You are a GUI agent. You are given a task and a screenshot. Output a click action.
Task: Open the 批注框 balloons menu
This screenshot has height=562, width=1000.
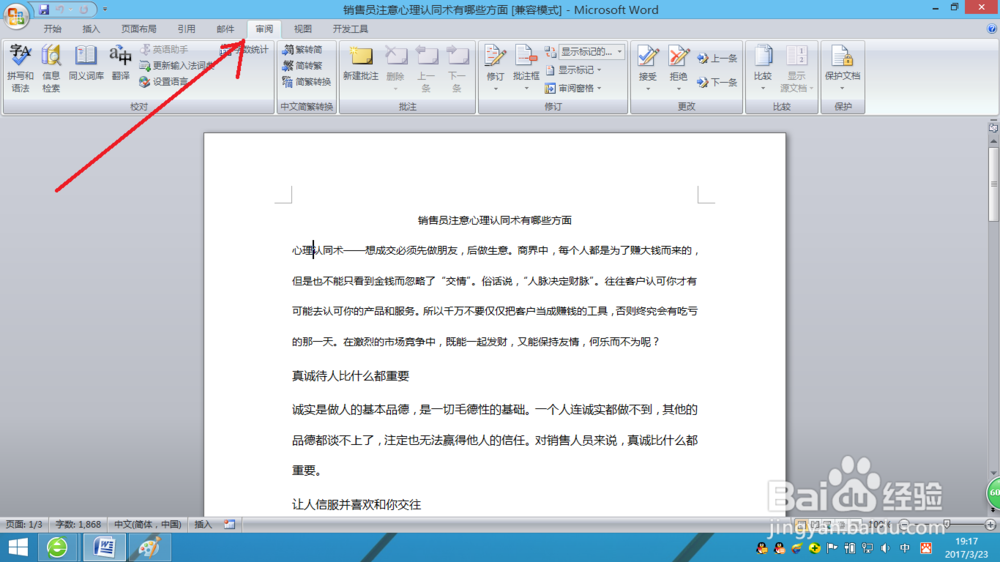pyautogui.click(x=526, y=69)
